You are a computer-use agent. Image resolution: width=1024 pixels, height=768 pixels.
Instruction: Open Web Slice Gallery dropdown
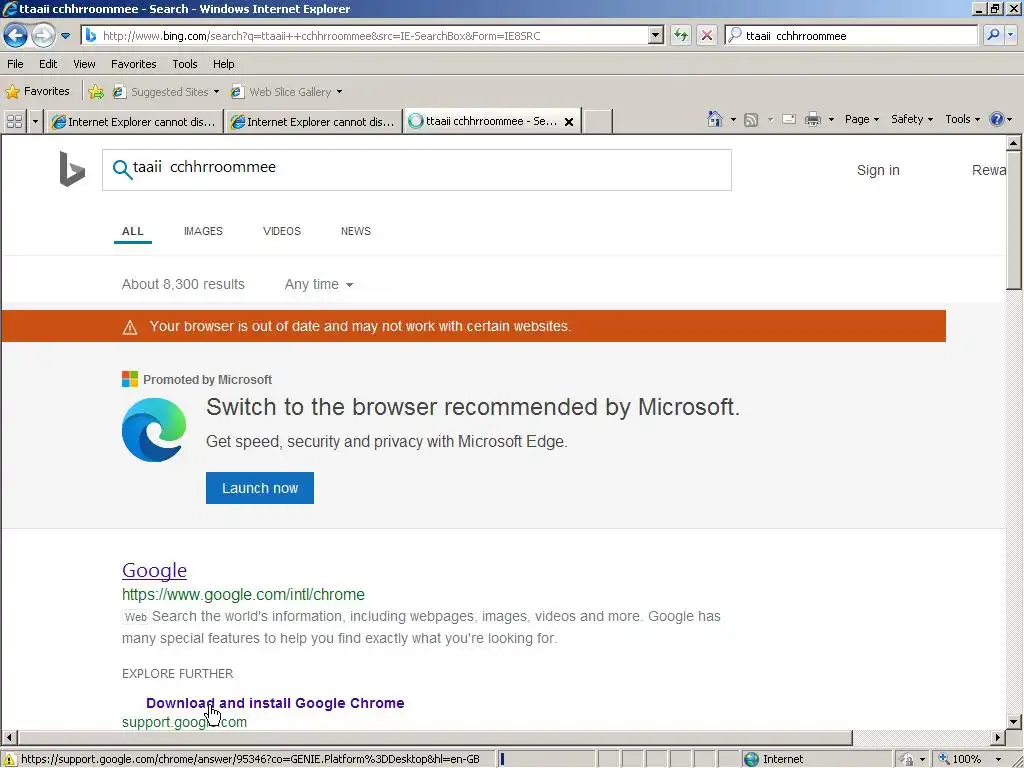tap(287, 92)
